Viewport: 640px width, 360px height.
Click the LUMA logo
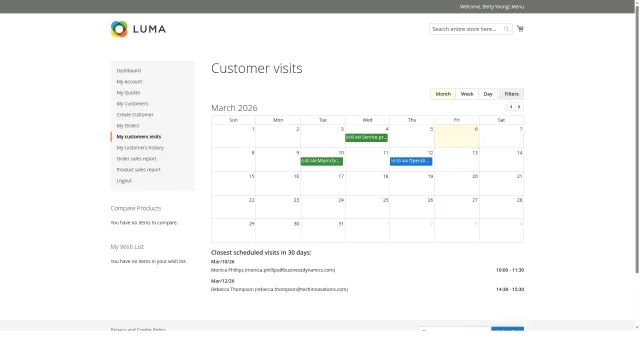click(138, 29)
